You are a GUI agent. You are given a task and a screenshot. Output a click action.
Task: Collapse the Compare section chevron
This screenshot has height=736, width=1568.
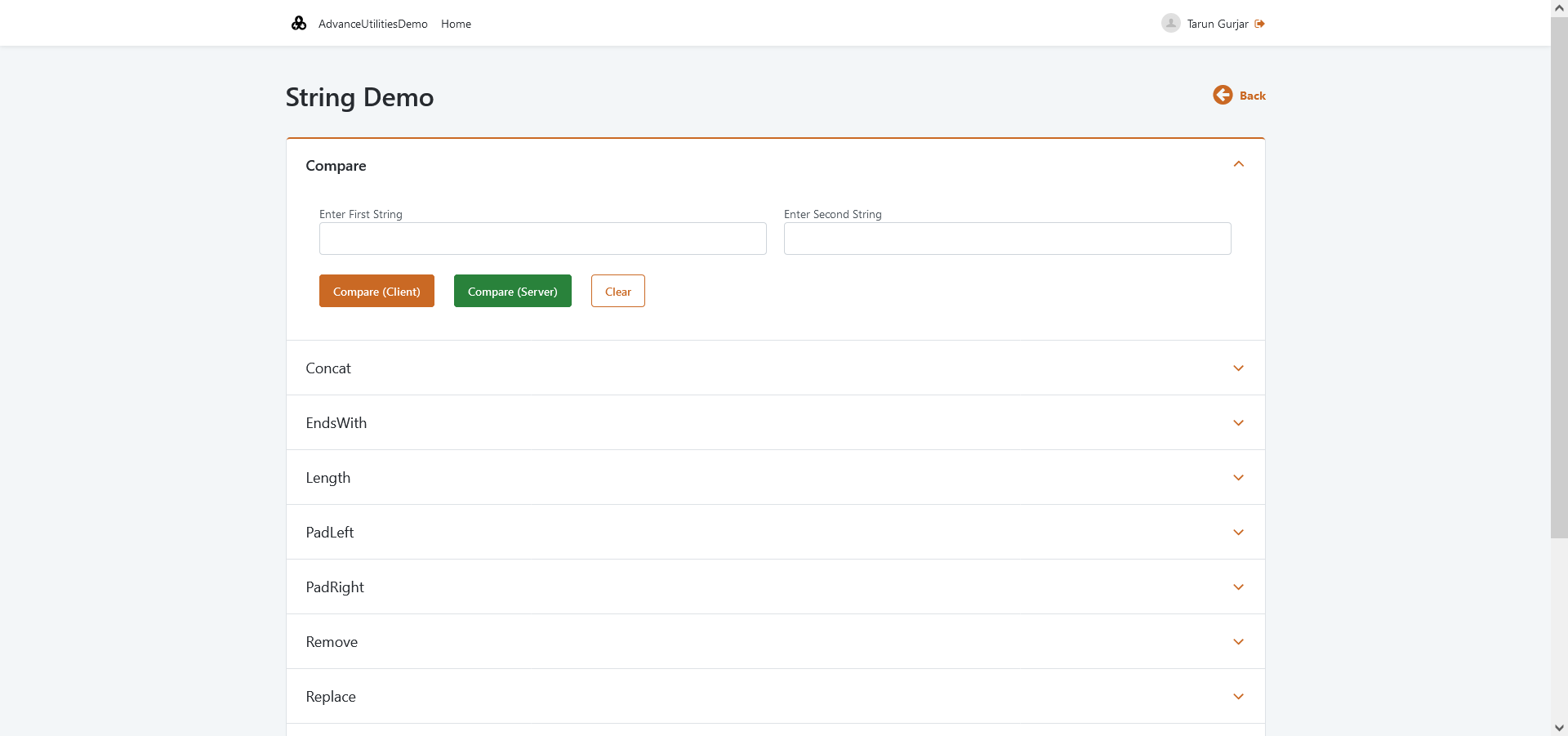[x=1238, y=164]
